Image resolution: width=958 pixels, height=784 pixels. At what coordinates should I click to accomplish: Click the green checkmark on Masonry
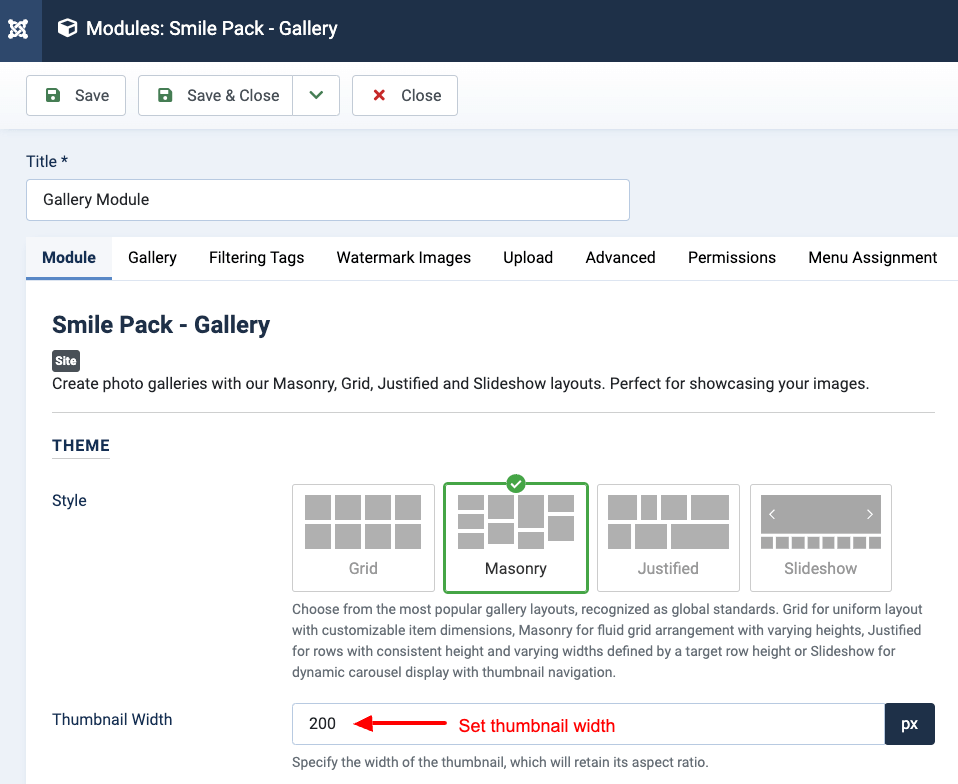pyautogui.click(x=516, y=484)
